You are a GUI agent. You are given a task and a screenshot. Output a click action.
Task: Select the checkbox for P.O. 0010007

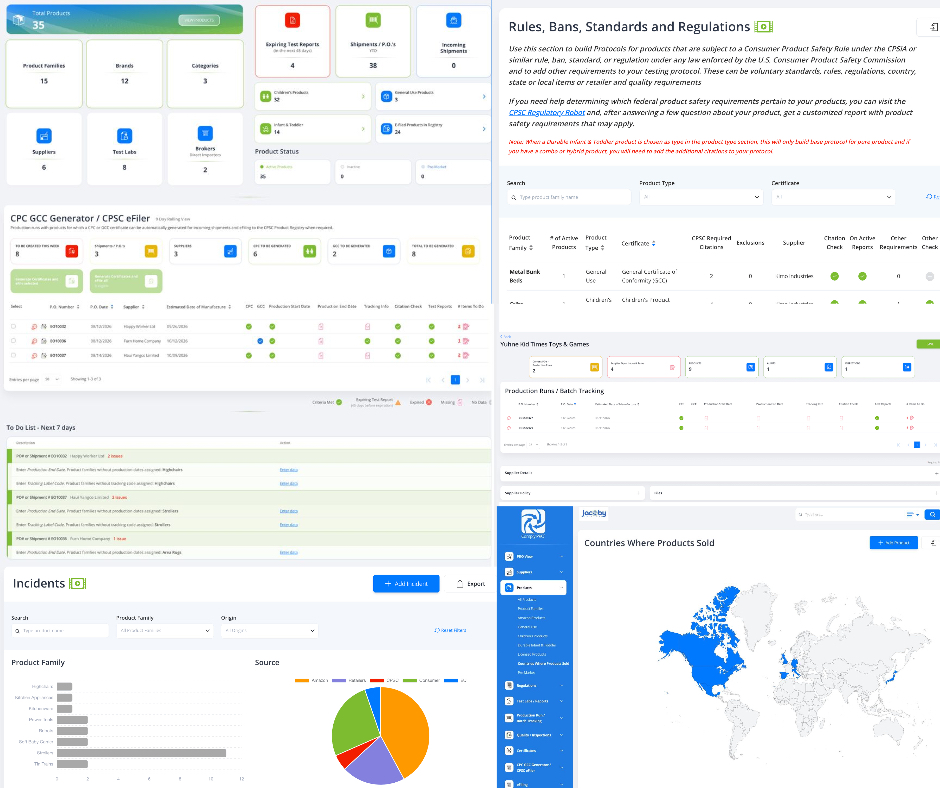[x=13, y=355]
